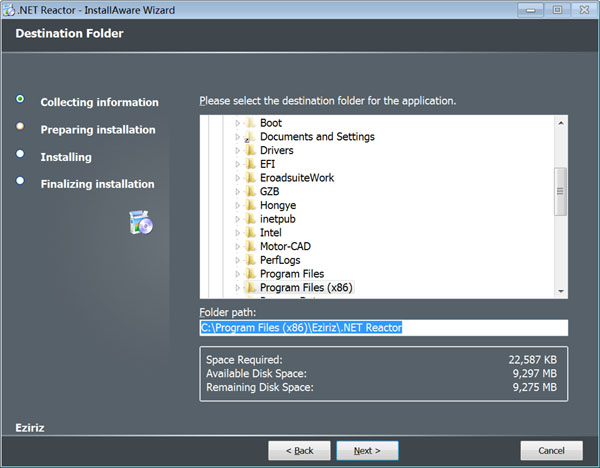Click the Next button
This screenshot has width=600, height=468.
(x=367, y=451)
